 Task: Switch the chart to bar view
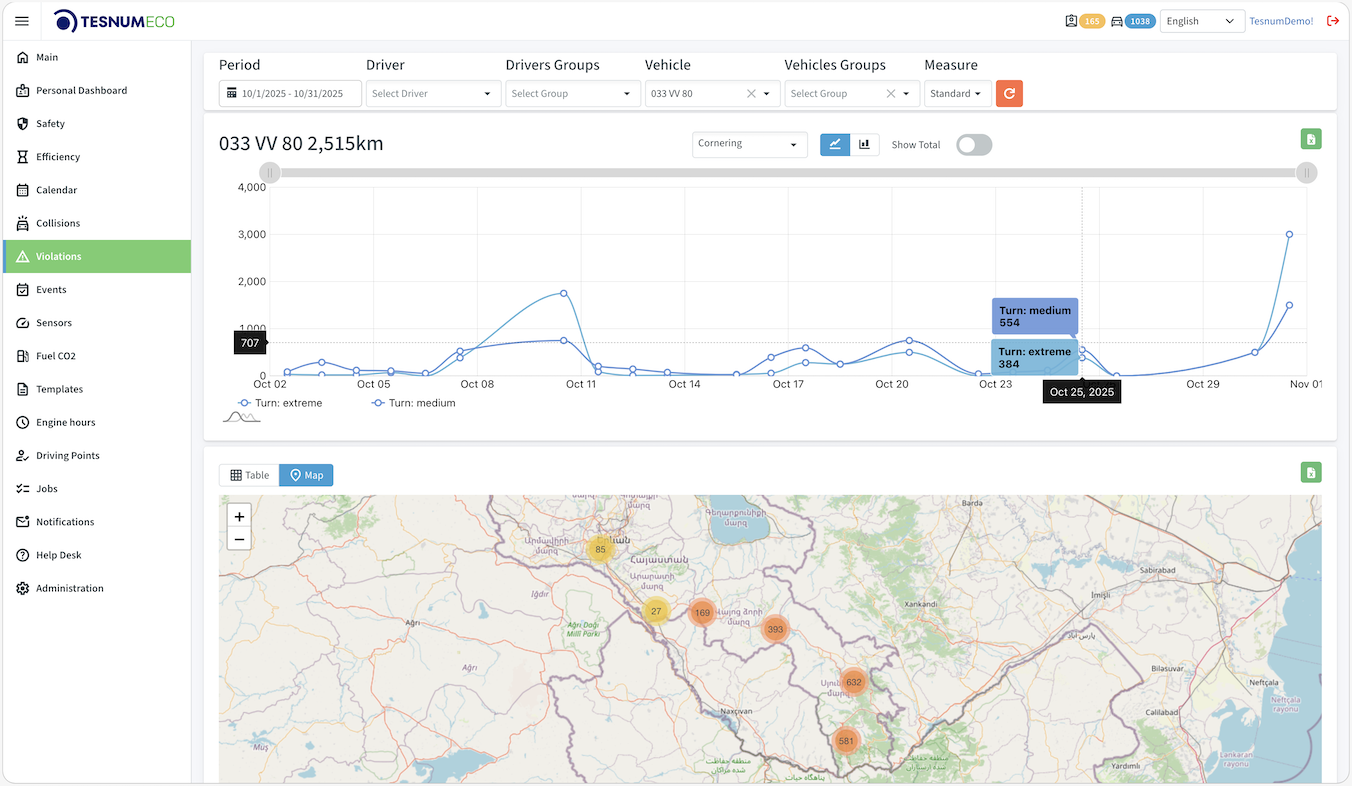pos(865,144)
